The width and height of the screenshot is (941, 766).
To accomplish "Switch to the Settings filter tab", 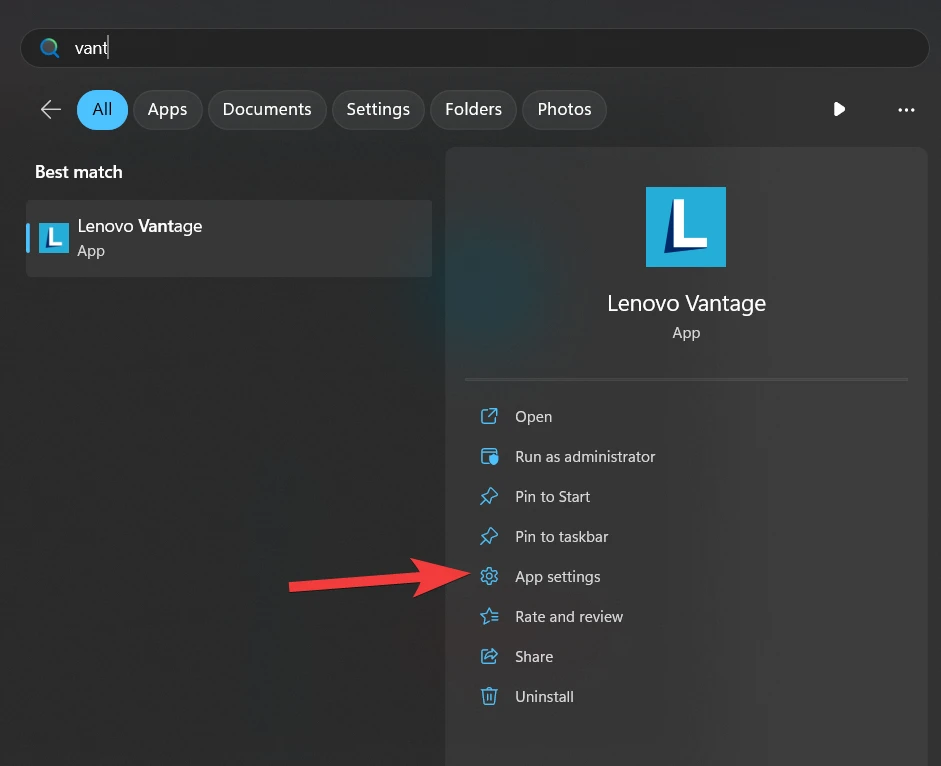I will coord(378,109).
